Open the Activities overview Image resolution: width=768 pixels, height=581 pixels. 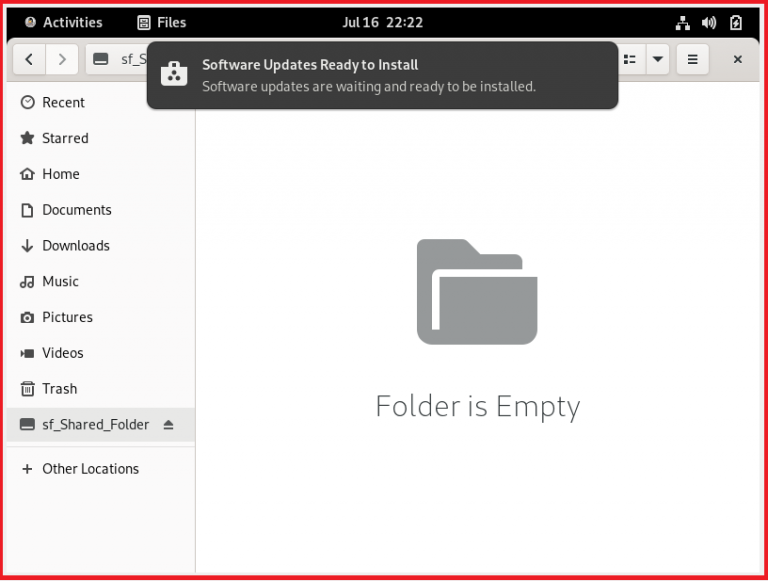[63, 22]
